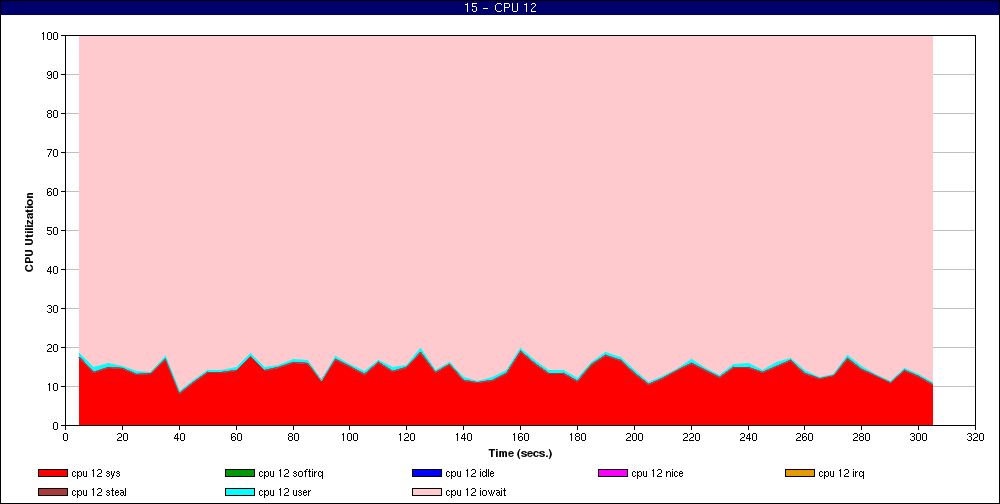The height and width of the screenshot is (504, 1000).
Task: Click the 'CPU Utilization' y-axis title
Action: coord(29,232)
